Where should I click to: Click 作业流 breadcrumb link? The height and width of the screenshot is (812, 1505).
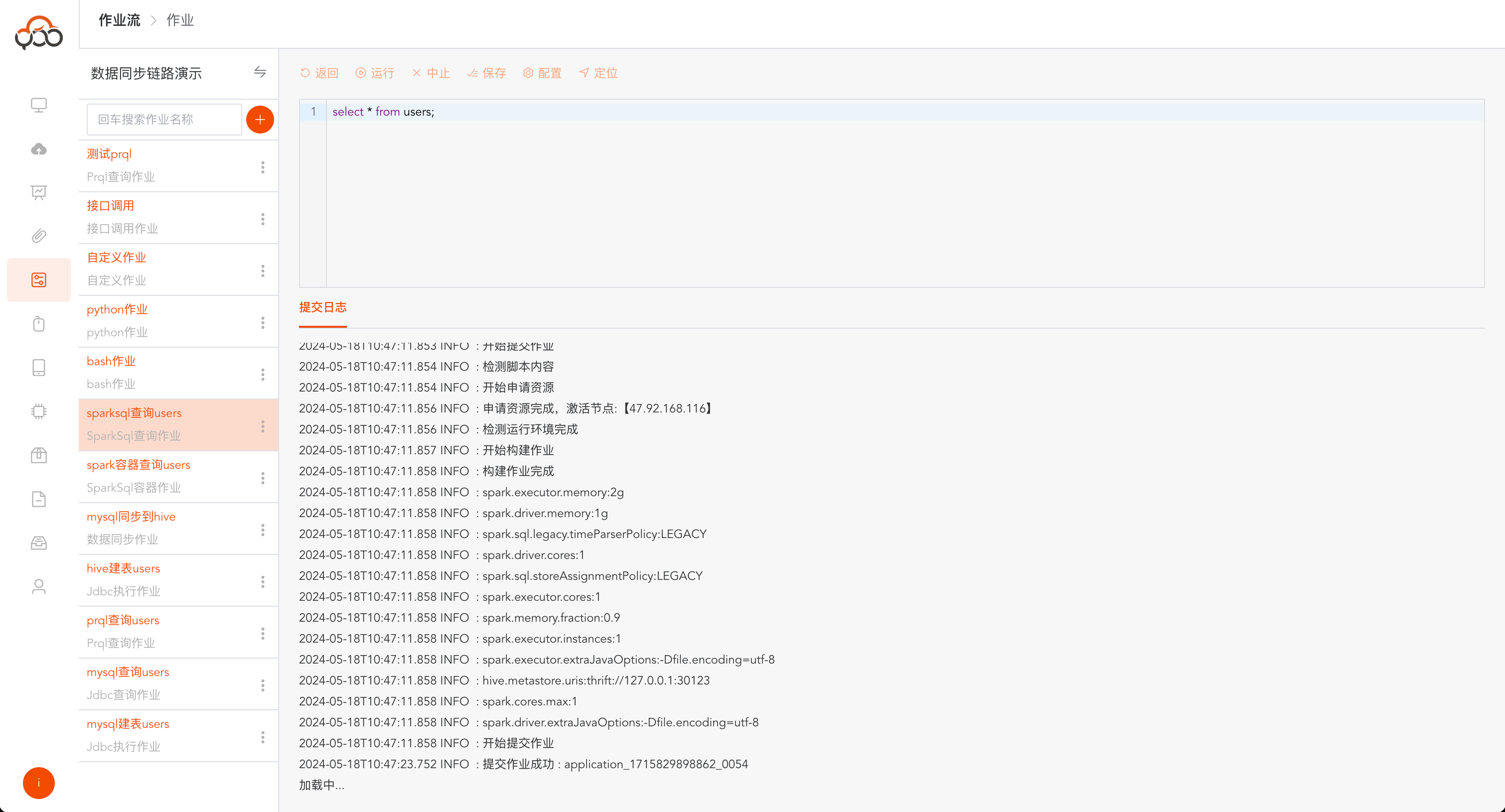[119, 20]
